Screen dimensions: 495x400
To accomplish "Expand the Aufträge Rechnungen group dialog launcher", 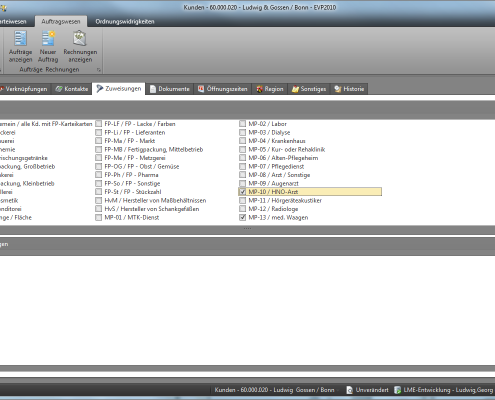I will click(98, 70).
